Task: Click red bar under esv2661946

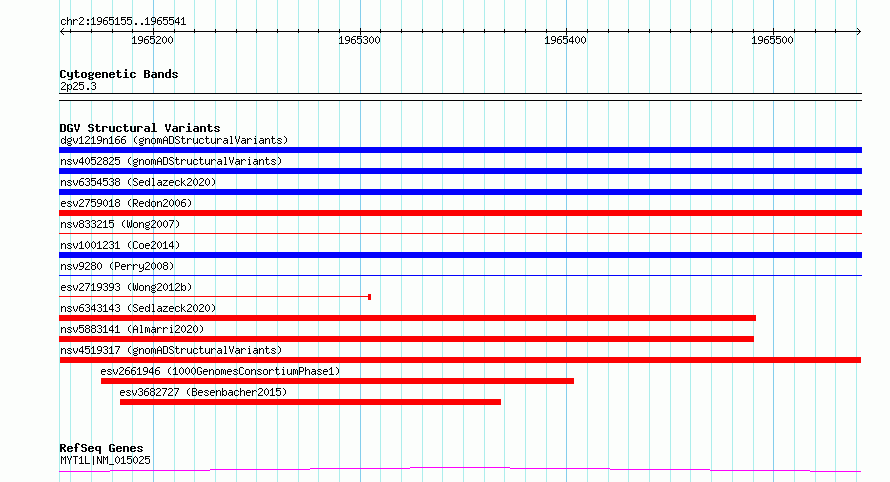Action: [x=337, y=381]
